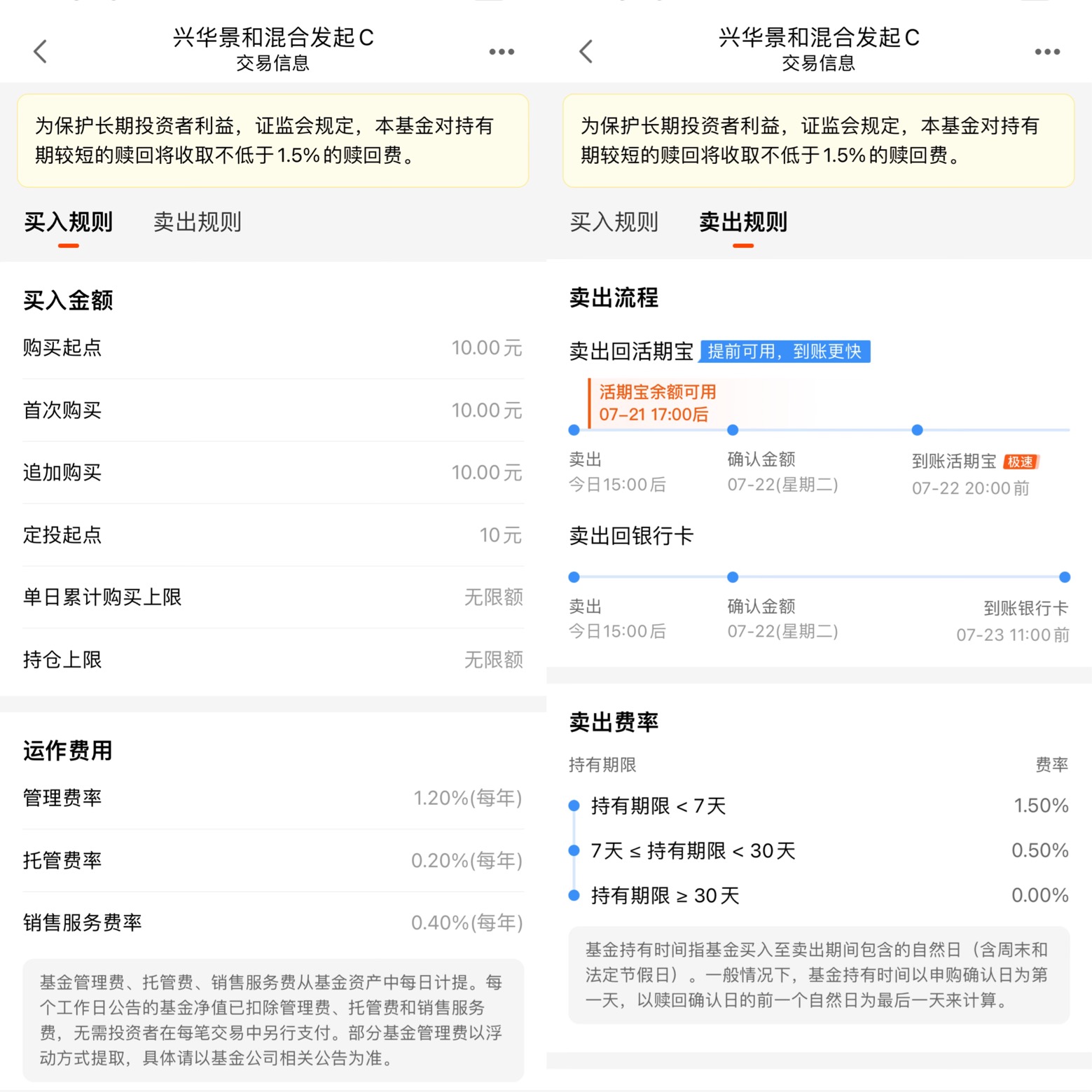
Task: Select the 定投起点 10元 row
Action: 273,535
